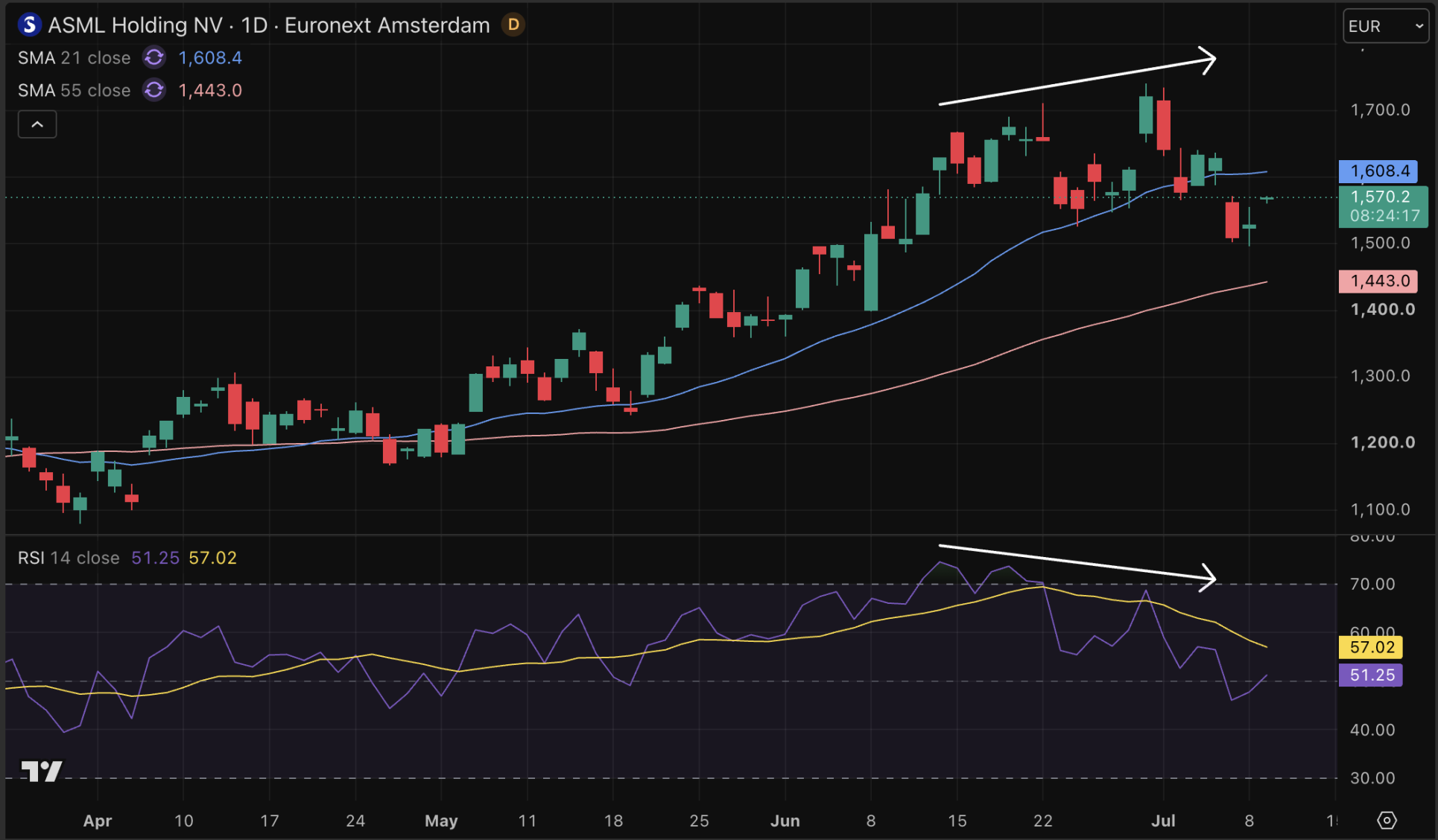Click the yellow 57.02 RSI label
Image resolution: width=1438 pixels, height=840 pixels.
pos(1371,647)
